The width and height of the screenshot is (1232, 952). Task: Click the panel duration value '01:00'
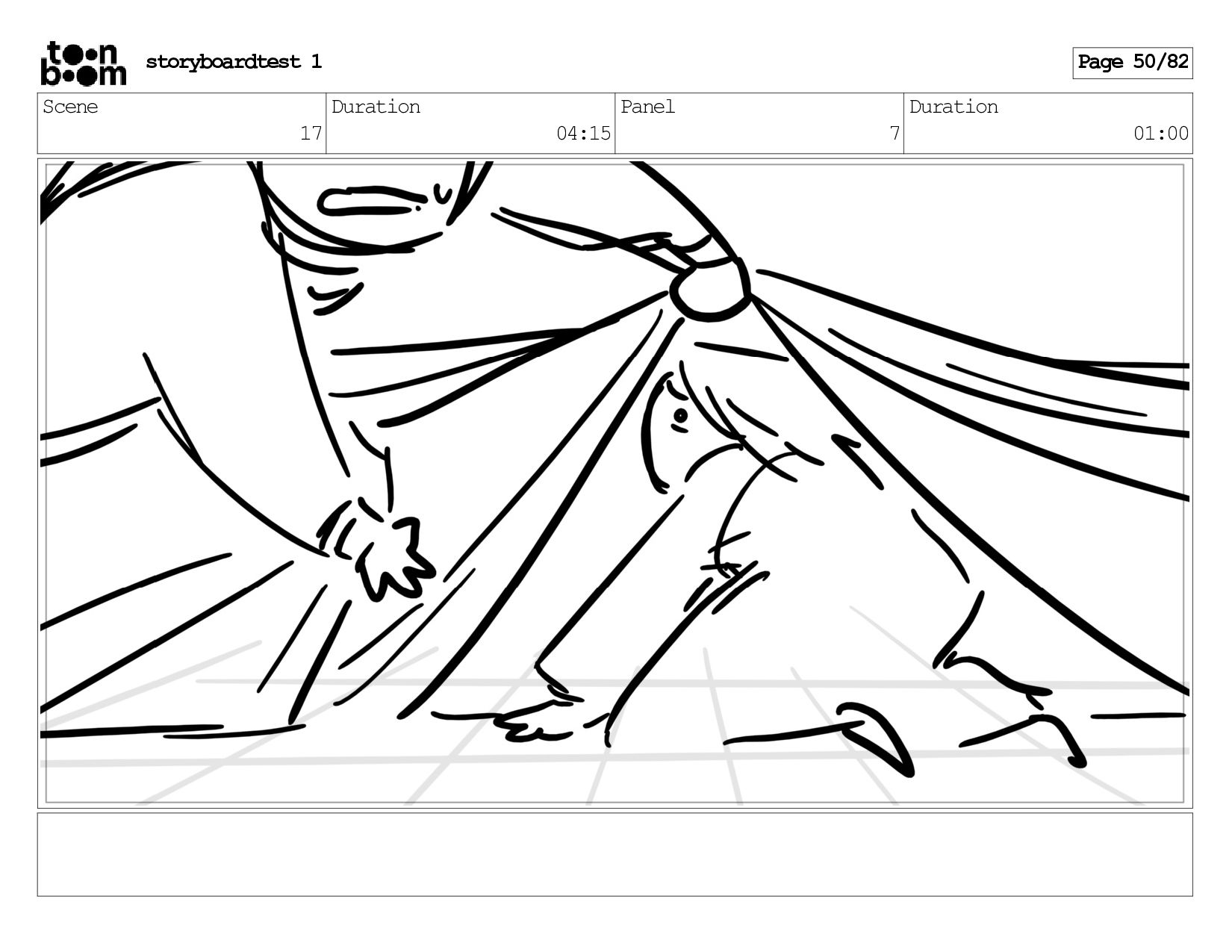(1160, 134)
